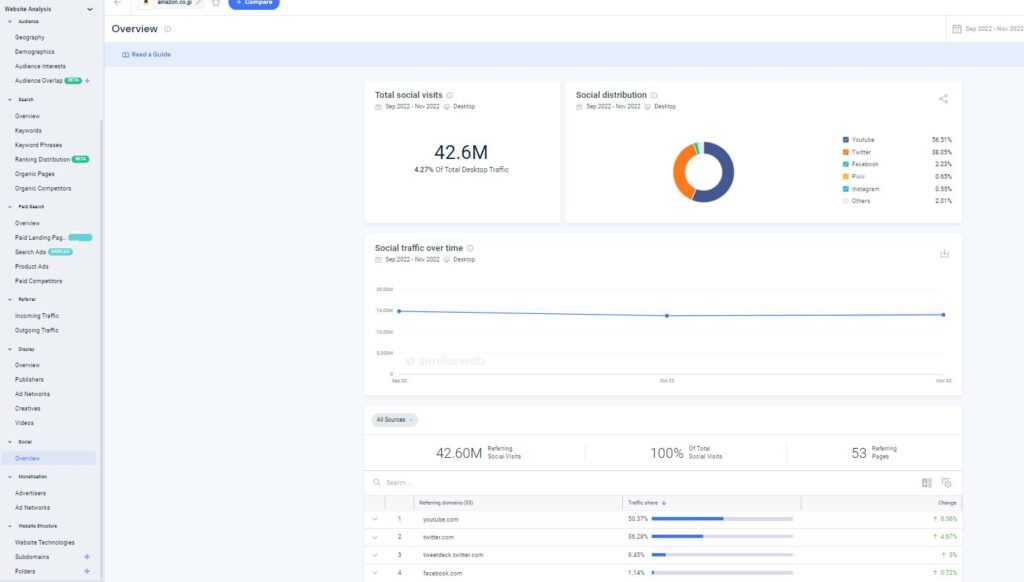Open Organic Competitors in the sidebar
1024x582 pixels.
pos(43,188)
